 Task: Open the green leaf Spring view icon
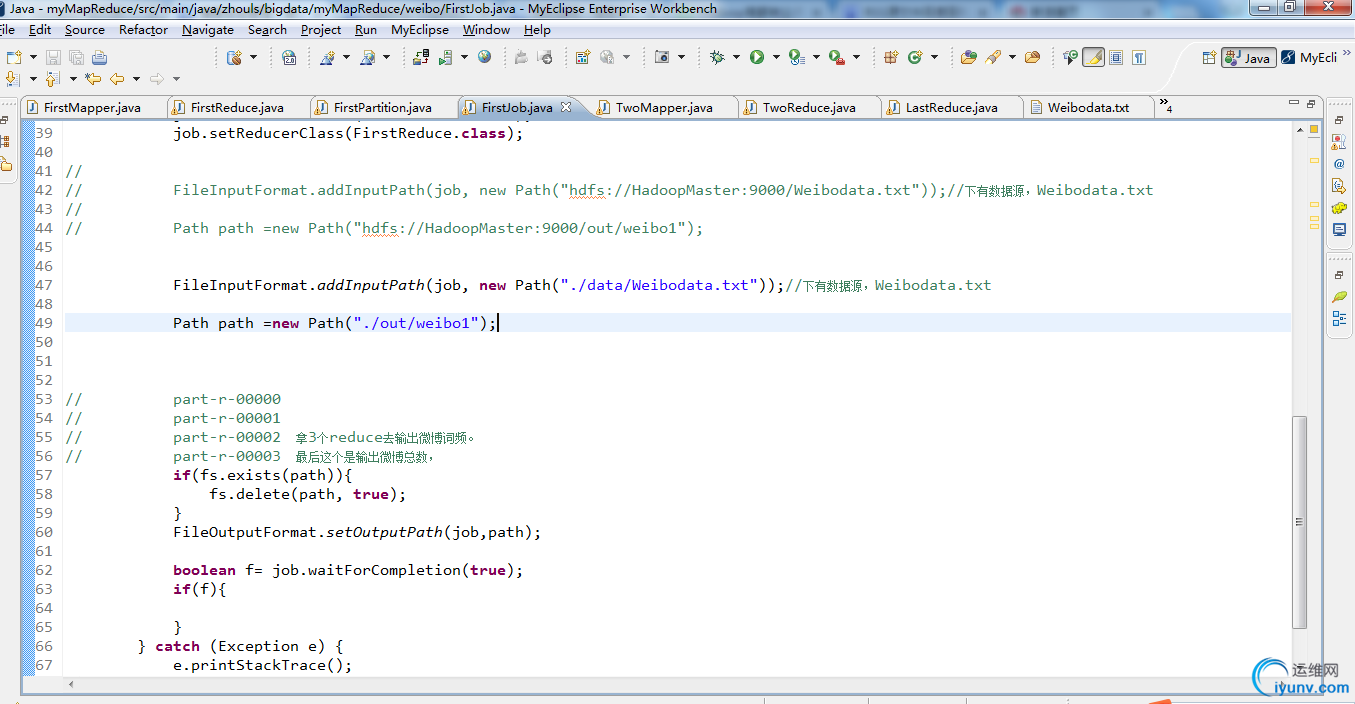1339,297
